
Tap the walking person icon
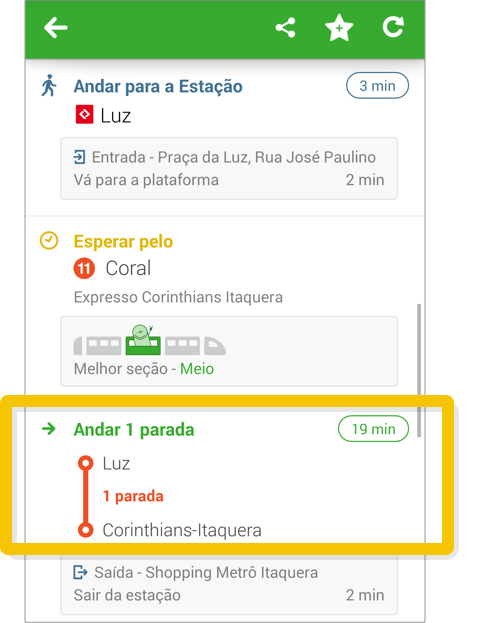(49, 85)
